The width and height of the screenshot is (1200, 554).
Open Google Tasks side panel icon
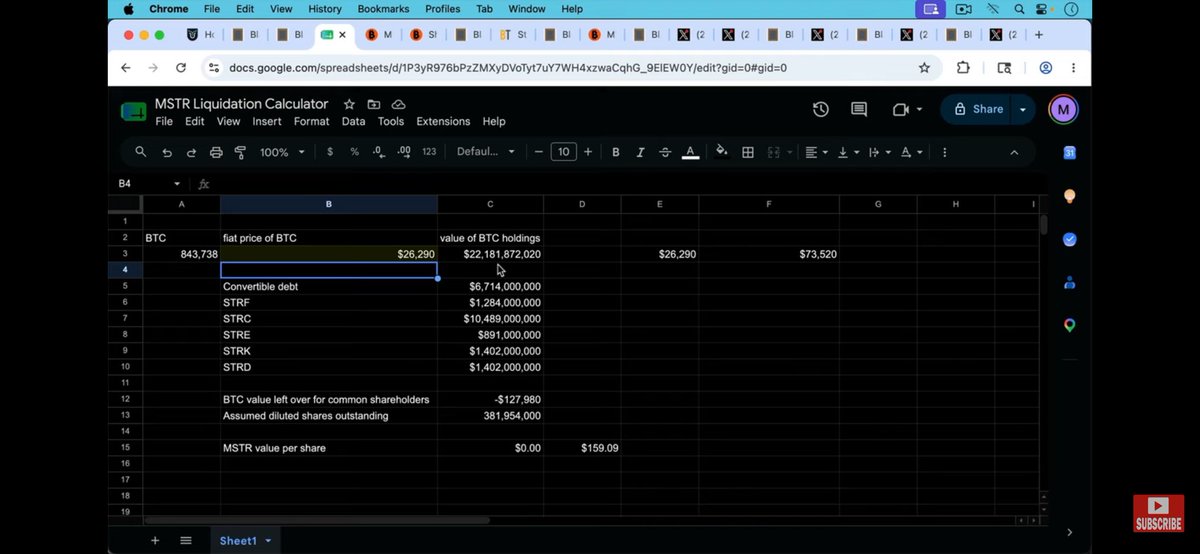pos(1069,239)
